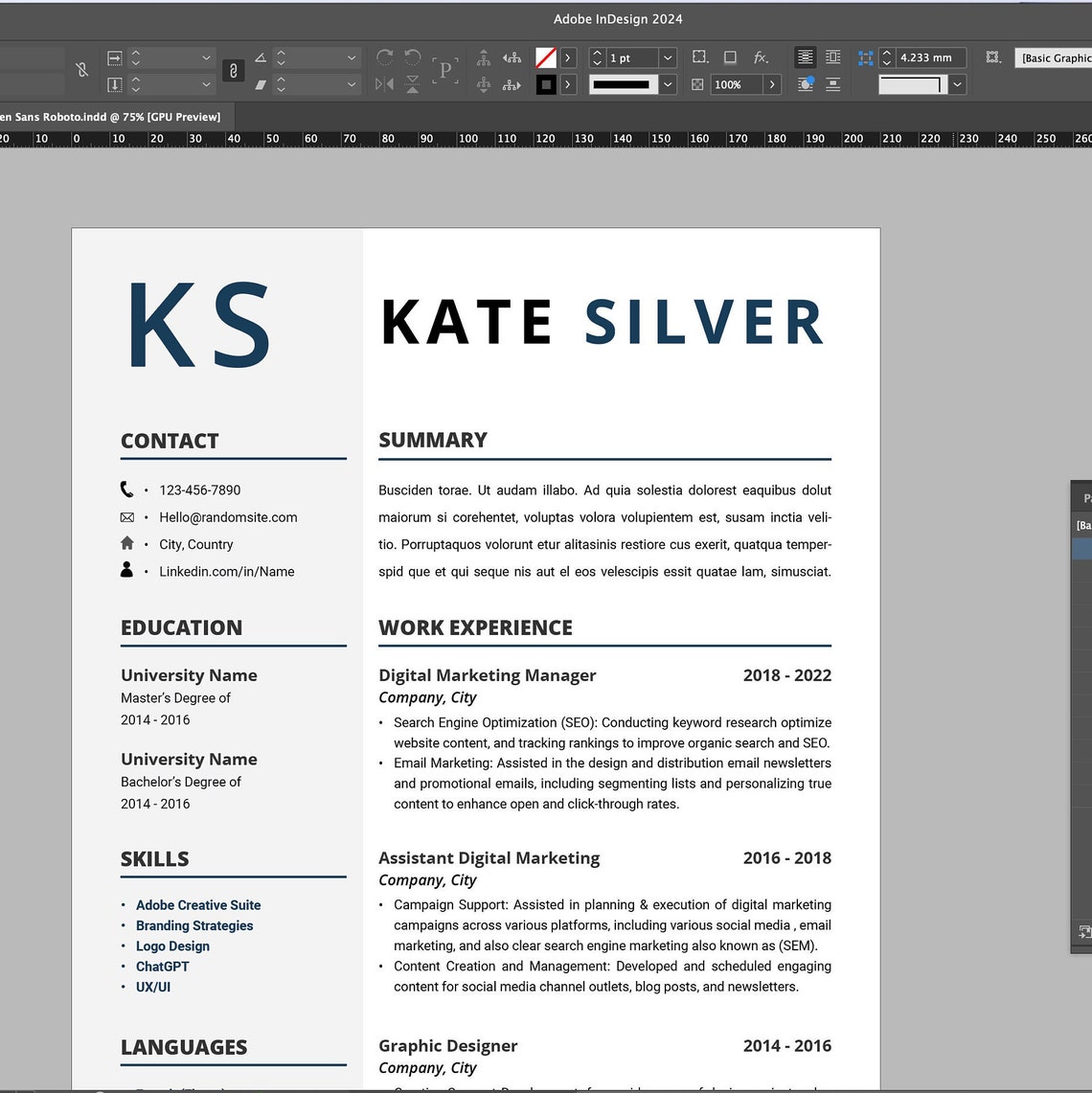1092x1093 pixels.
Task: Open the Stroke Type dropdown
Action: coord(666,84)
